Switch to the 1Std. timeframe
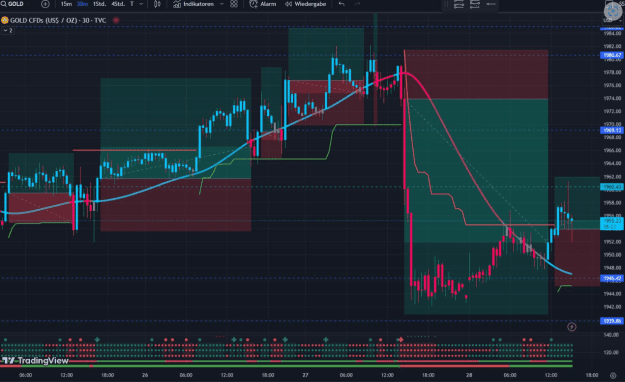The image size is (625, 382). point(99,4)
